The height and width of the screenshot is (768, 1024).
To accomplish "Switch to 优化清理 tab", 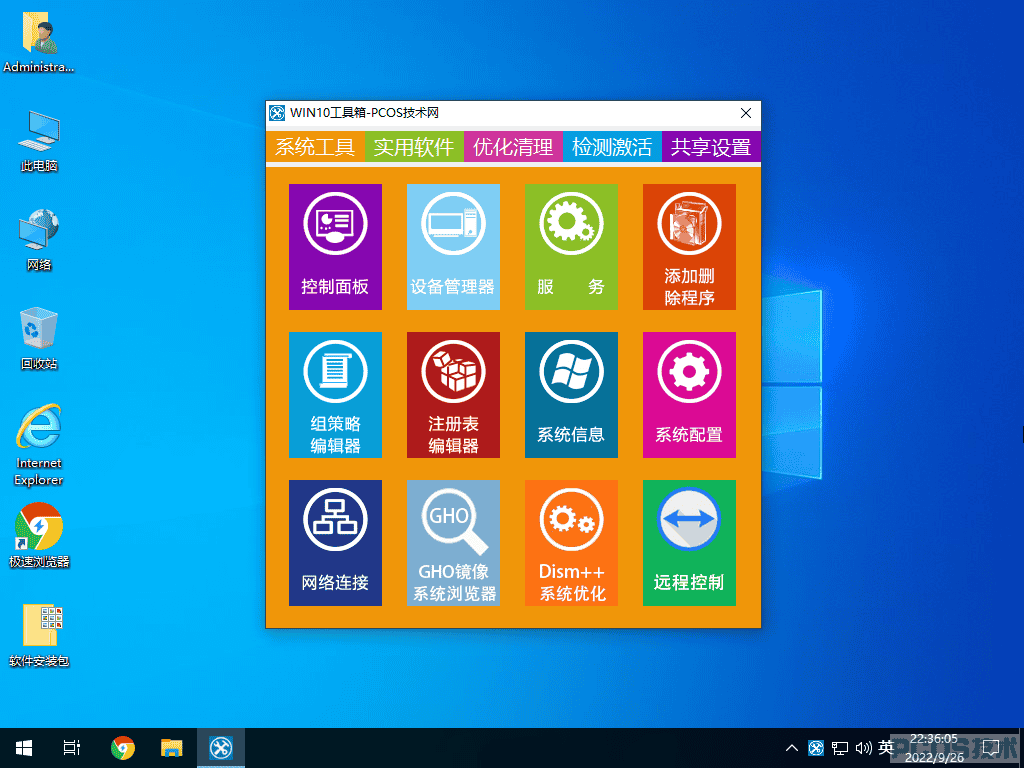I will click(x=513, y=147).
